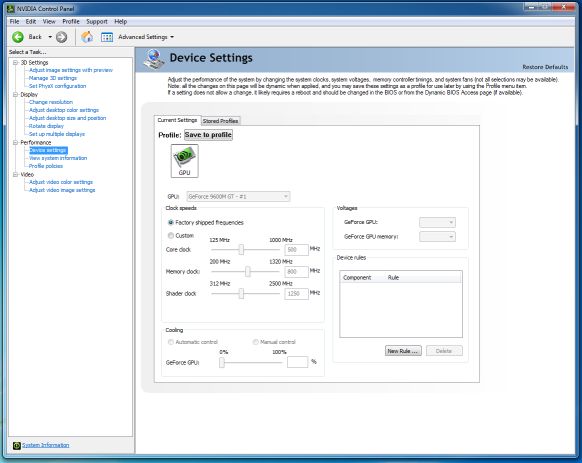
Task: Select Adjust desktop color settings
Action: [64, 110]
